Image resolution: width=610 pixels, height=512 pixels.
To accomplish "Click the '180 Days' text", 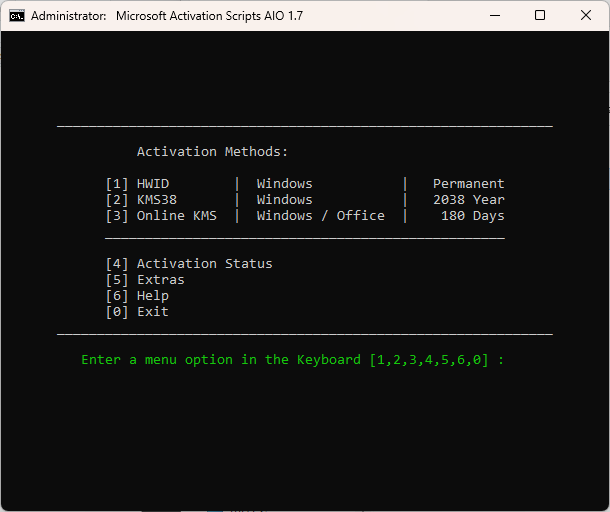I will (x=473, y=216).
